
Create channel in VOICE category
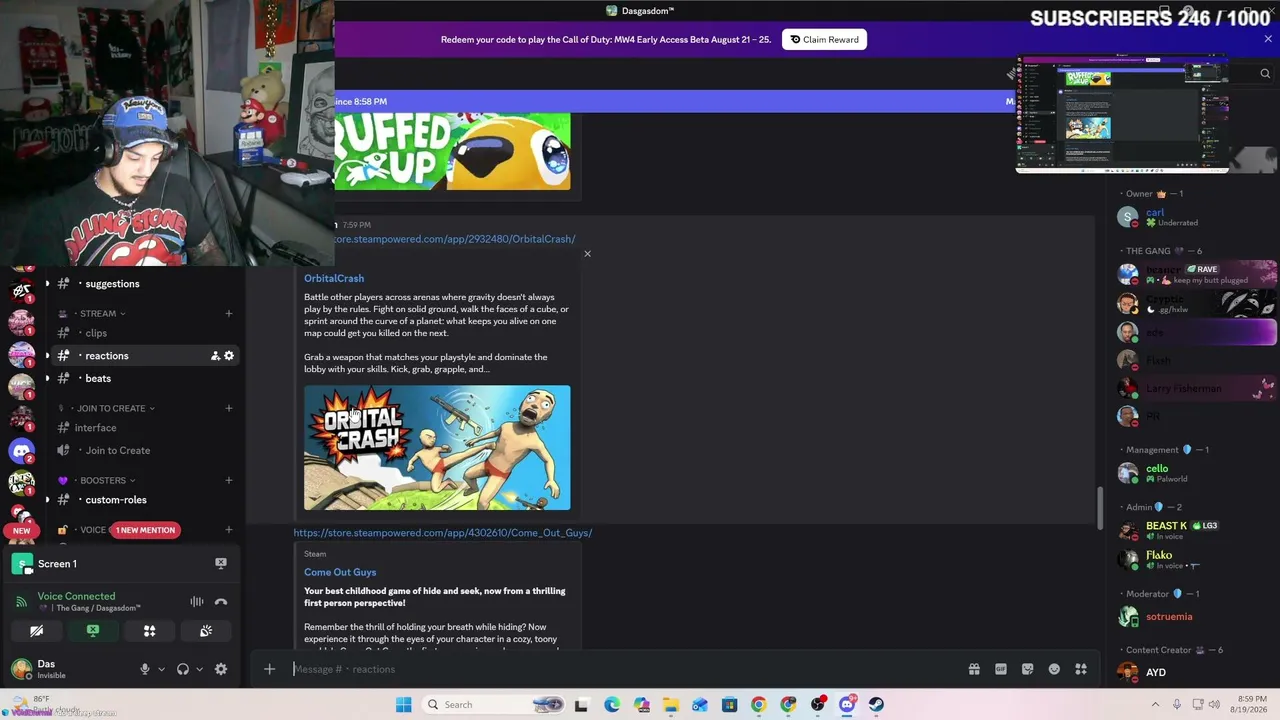[229, 530]
